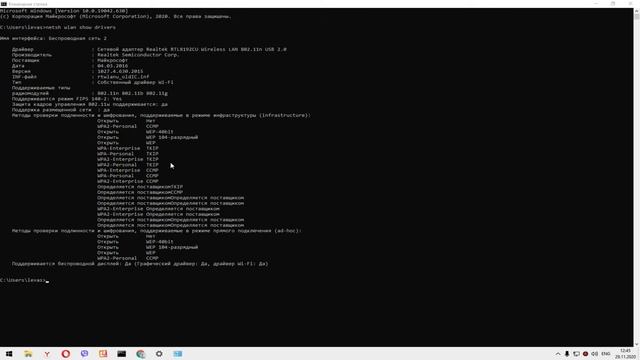Click the red recording tray icon

[585, 354]
